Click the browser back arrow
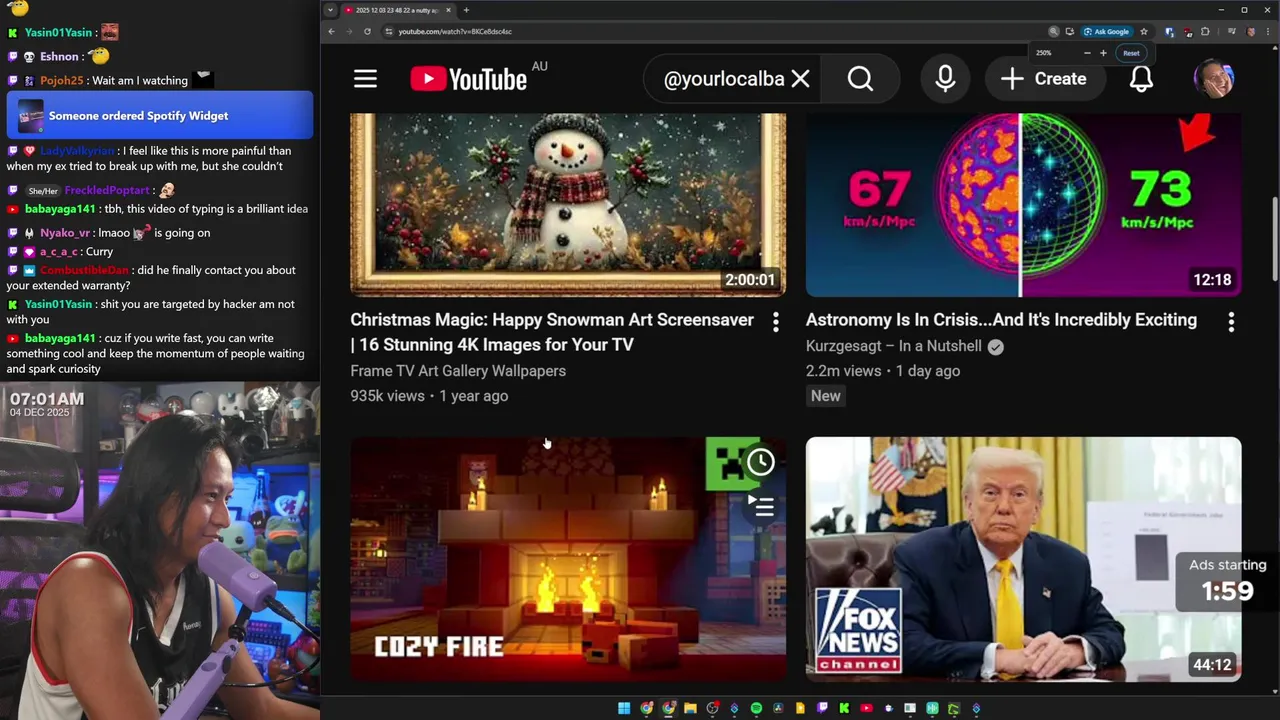This screenshot has height=720, width=1280. (x=331, y=31)
